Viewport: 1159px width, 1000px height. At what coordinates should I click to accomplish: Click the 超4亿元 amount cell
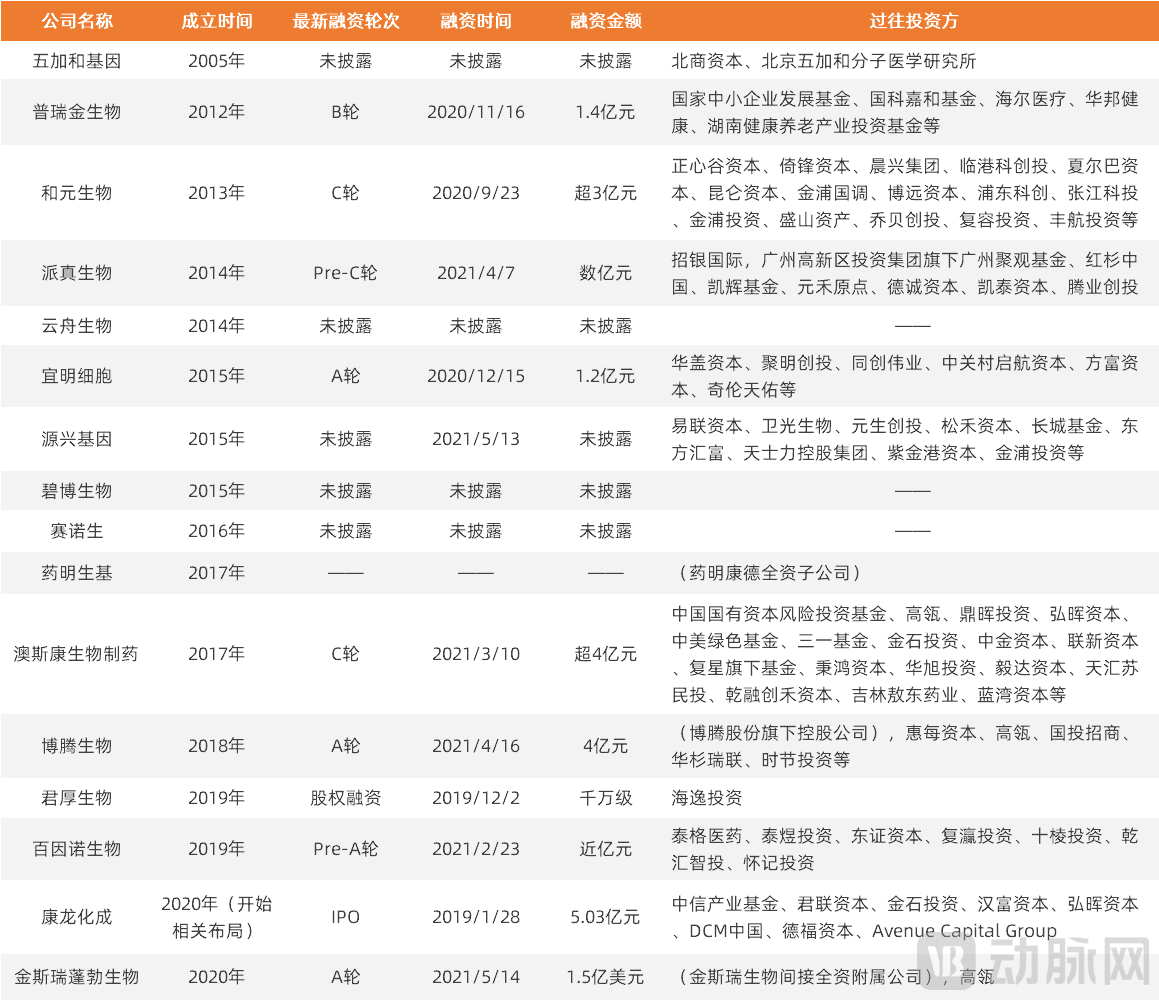pos(606,653)
